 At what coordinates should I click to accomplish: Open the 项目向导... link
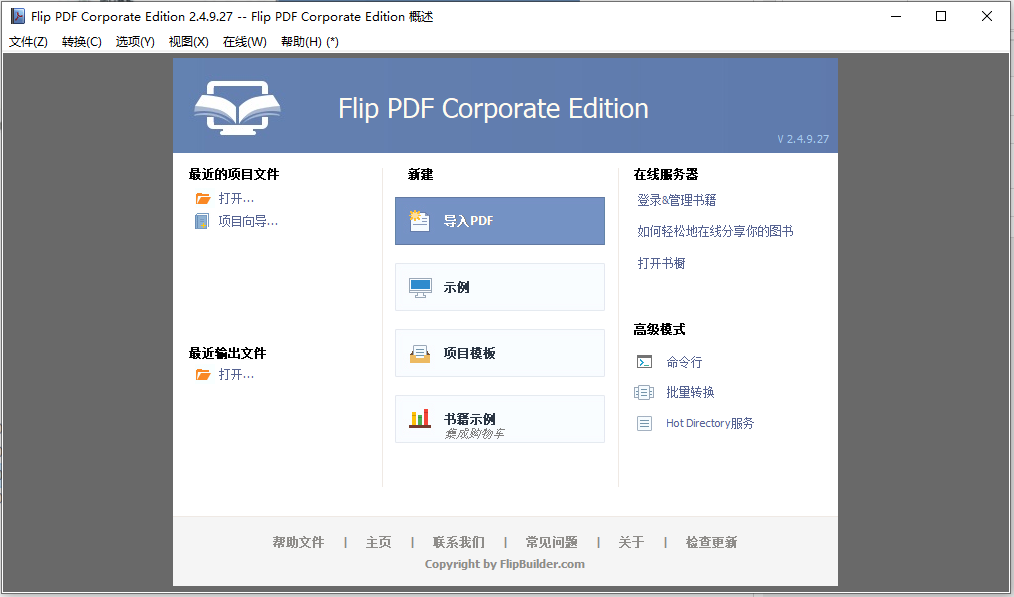[248, 221]
